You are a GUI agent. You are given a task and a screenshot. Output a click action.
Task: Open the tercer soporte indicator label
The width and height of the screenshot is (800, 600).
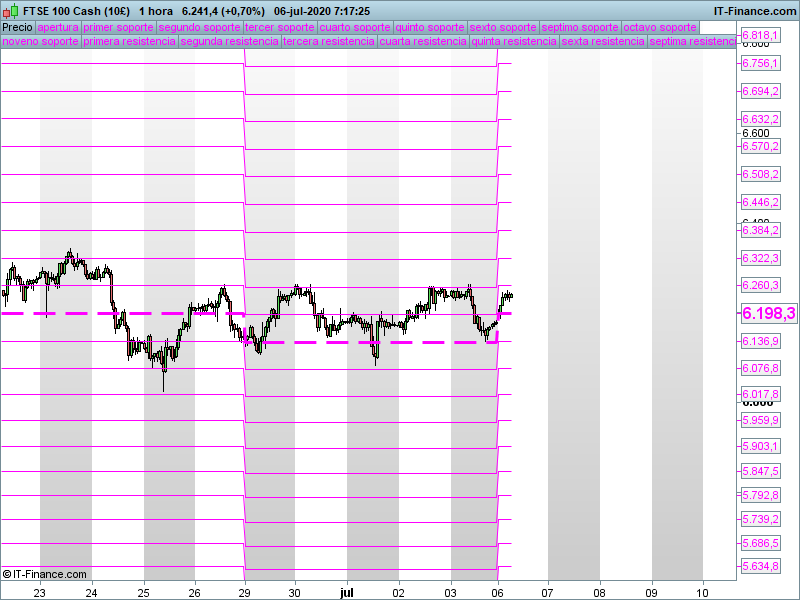tap(279, 27)
